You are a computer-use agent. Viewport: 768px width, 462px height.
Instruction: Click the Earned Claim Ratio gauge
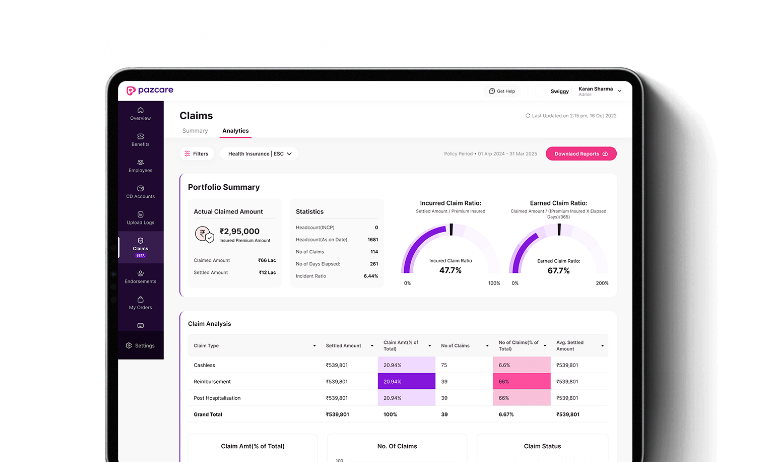pos(558,249)
